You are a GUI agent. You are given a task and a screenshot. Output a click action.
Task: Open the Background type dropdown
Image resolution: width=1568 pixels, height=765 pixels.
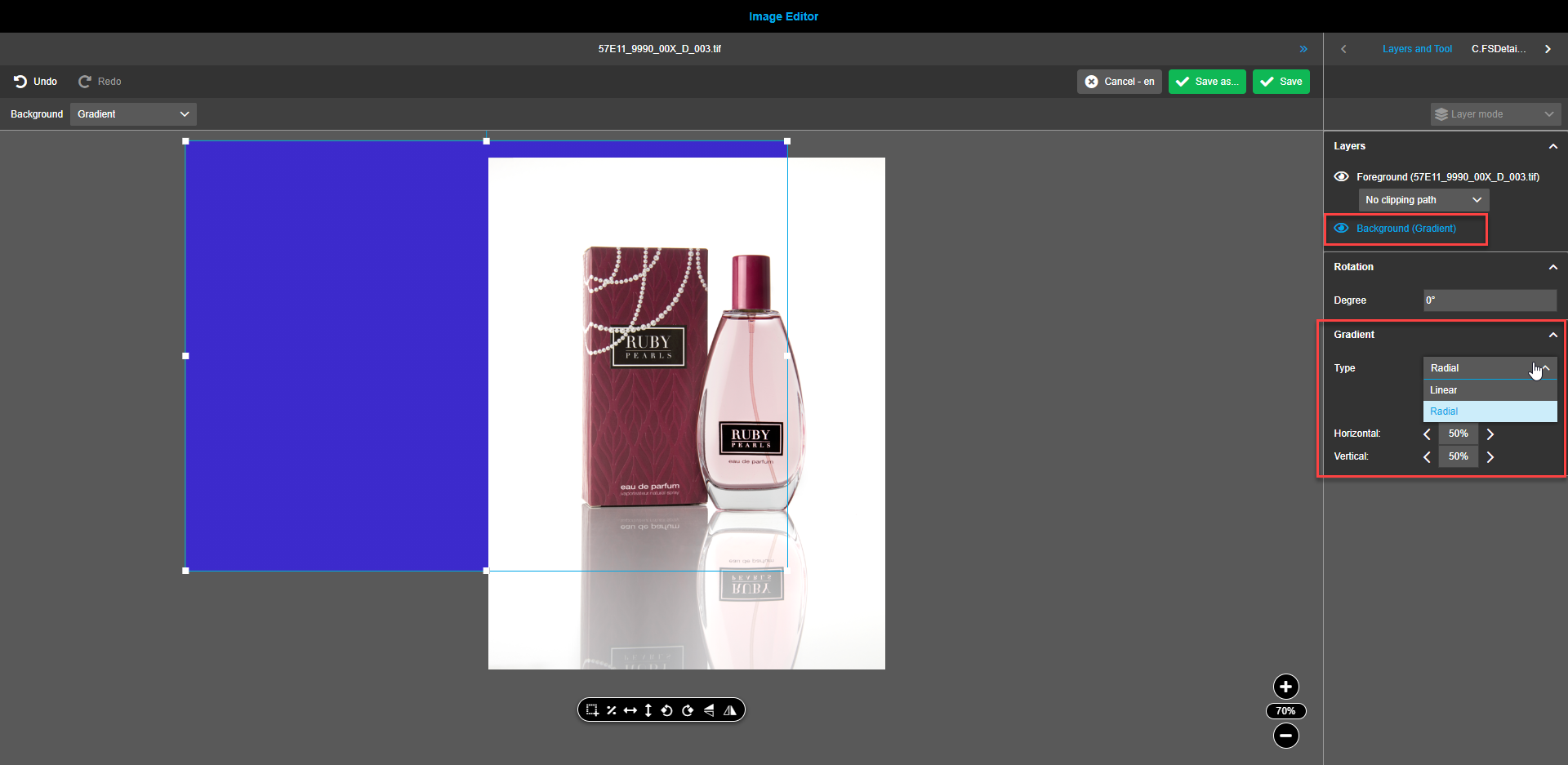coord(132,113)
